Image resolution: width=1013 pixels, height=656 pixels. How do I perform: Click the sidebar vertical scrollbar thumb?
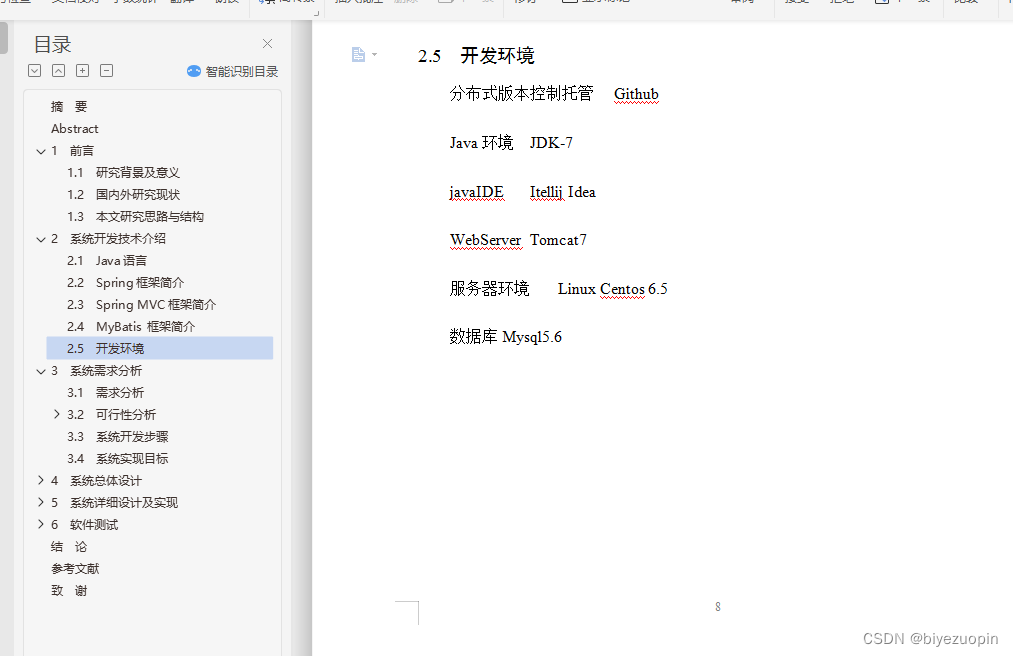pyautogui.click(x=3, y=37)
